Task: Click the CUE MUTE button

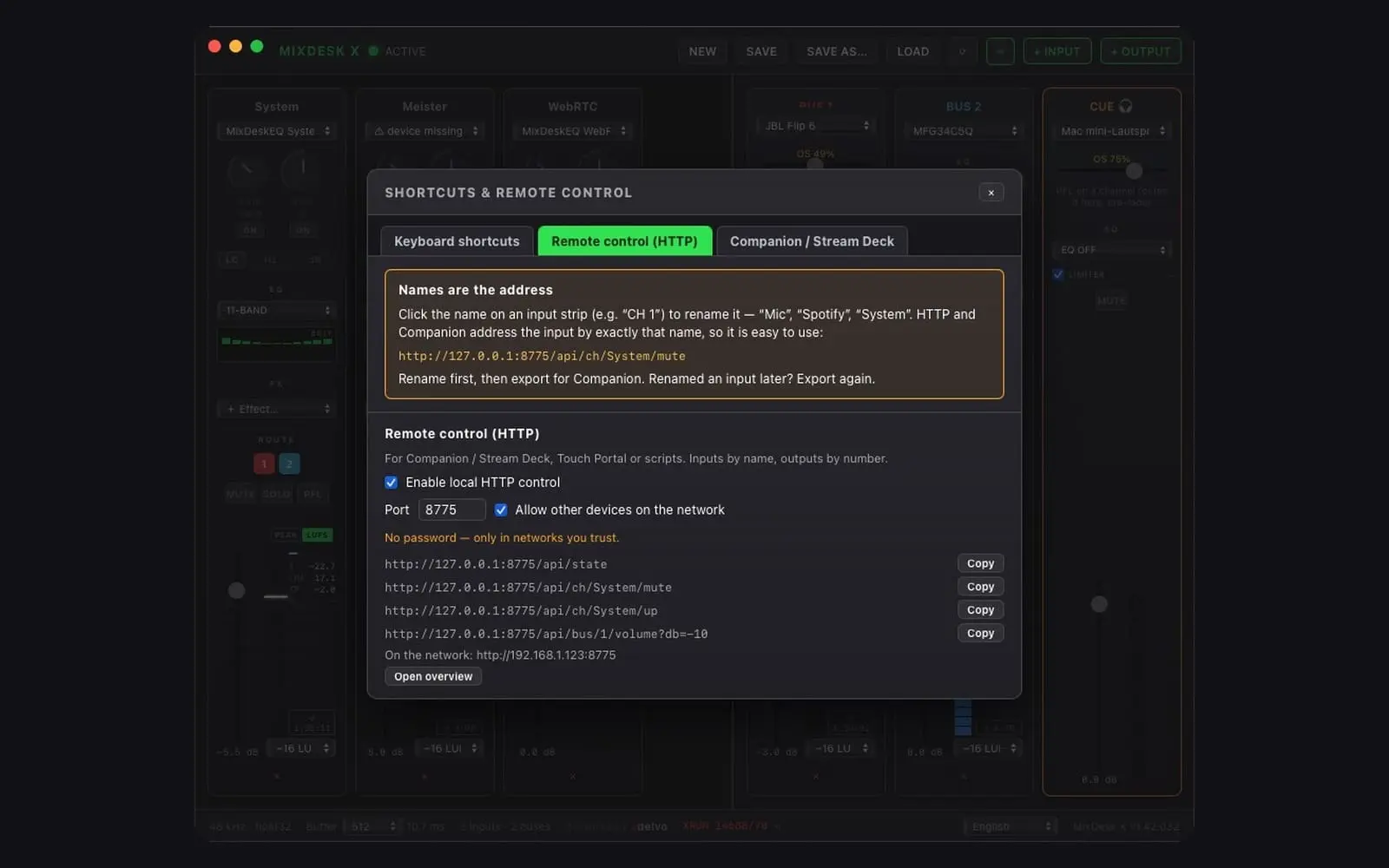Action: click(1111, 300)
